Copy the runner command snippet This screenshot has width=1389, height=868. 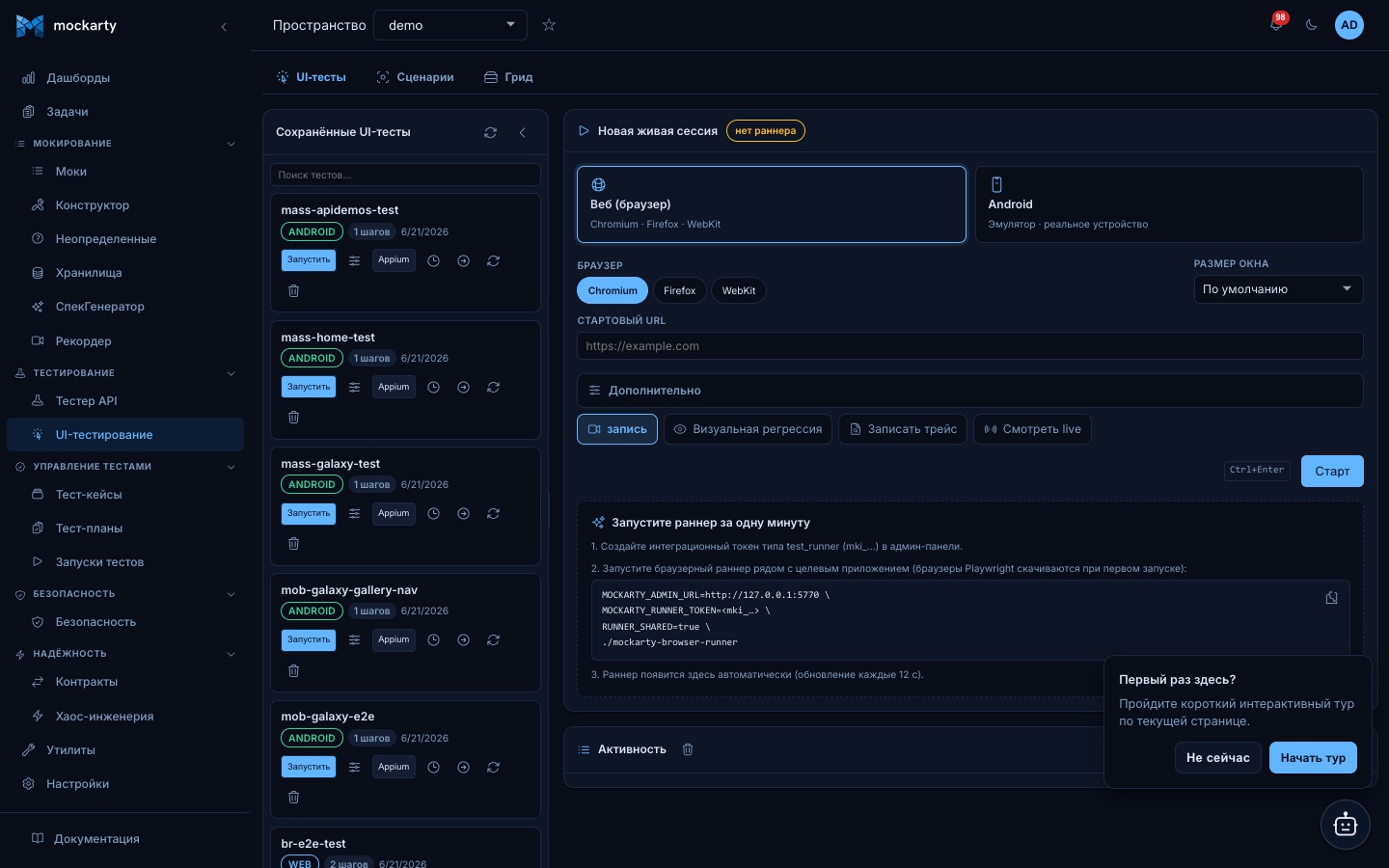1331,598
